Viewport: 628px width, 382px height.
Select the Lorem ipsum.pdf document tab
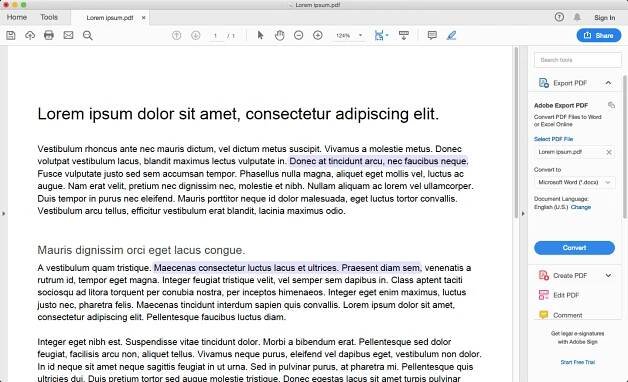pyautogui.click(x=110, y=18)
